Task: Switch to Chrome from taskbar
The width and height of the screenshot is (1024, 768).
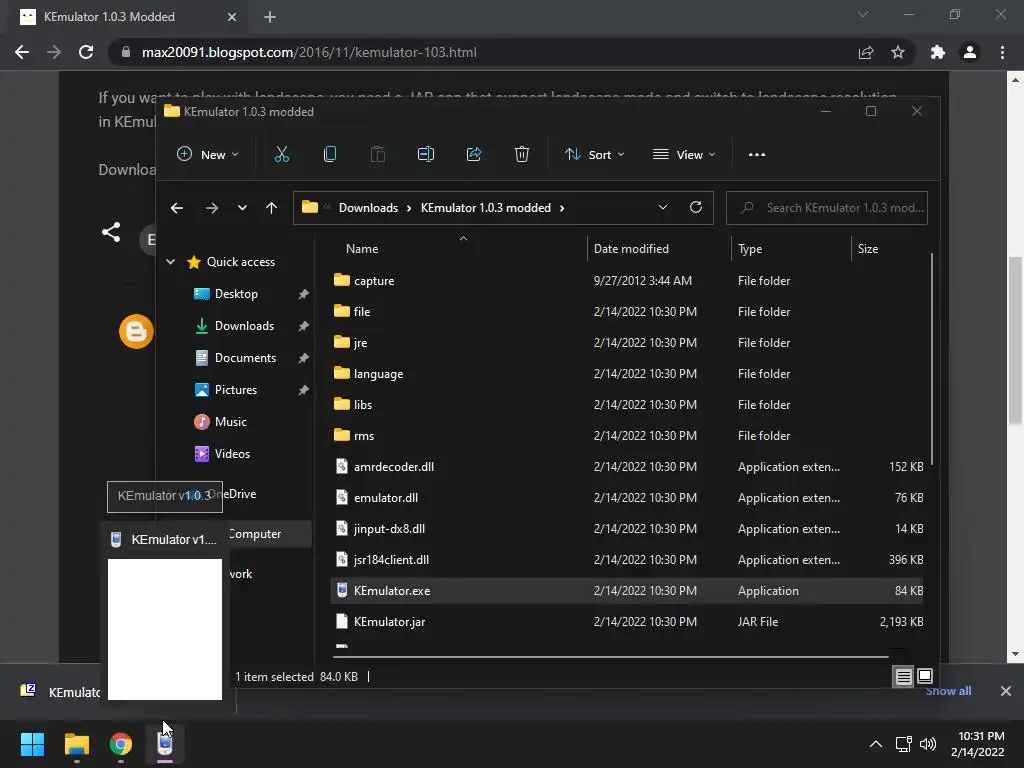Action: point(121,744)
